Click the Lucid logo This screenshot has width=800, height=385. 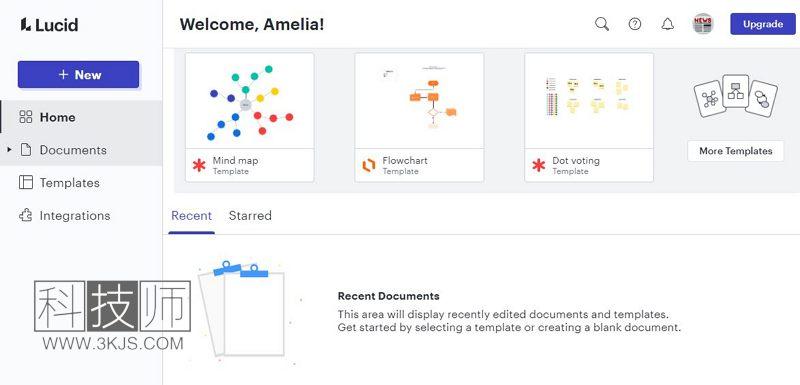coord(49,24)
